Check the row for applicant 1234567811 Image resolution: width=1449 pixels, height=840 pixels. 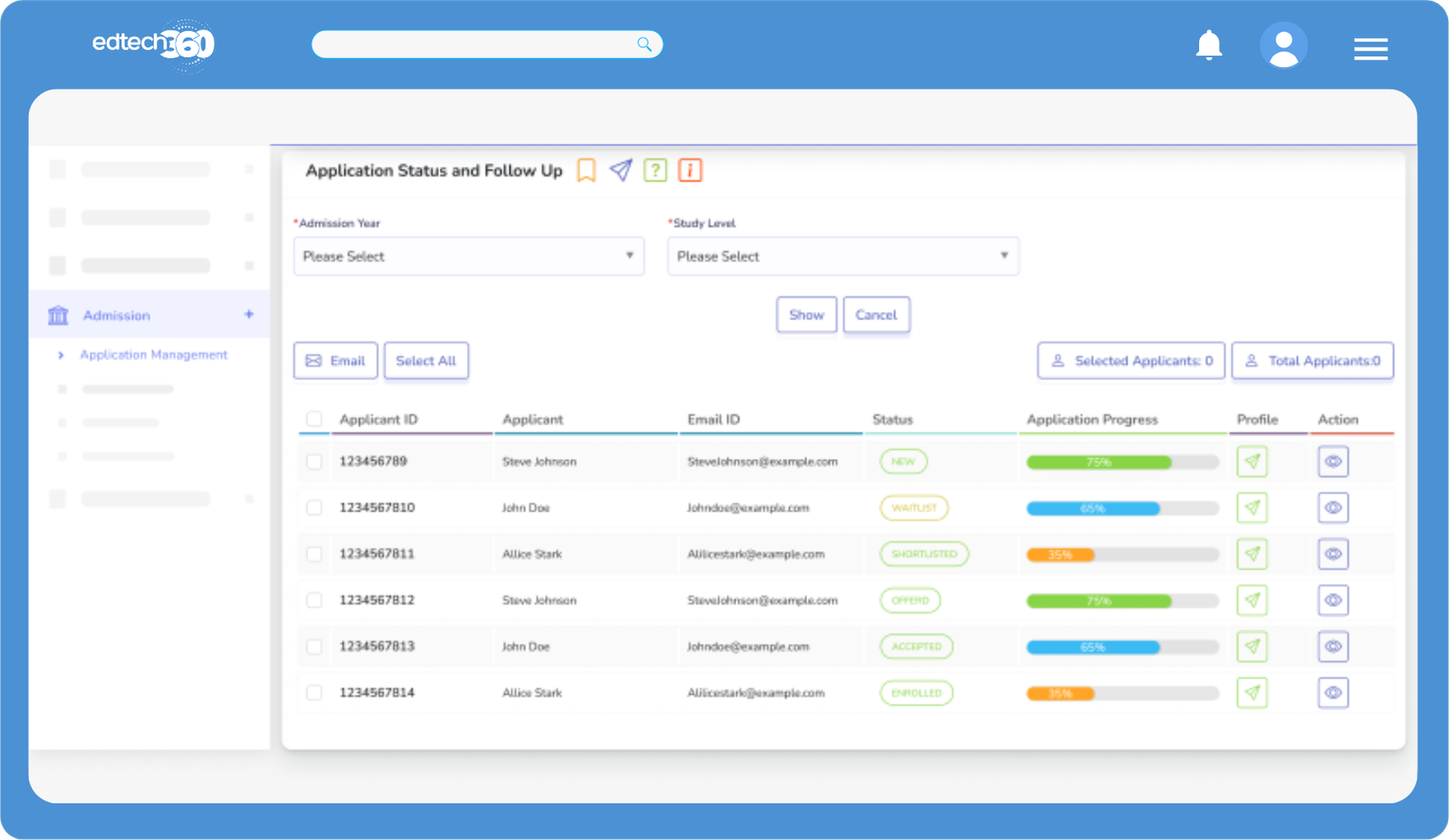tap(314, 554)
